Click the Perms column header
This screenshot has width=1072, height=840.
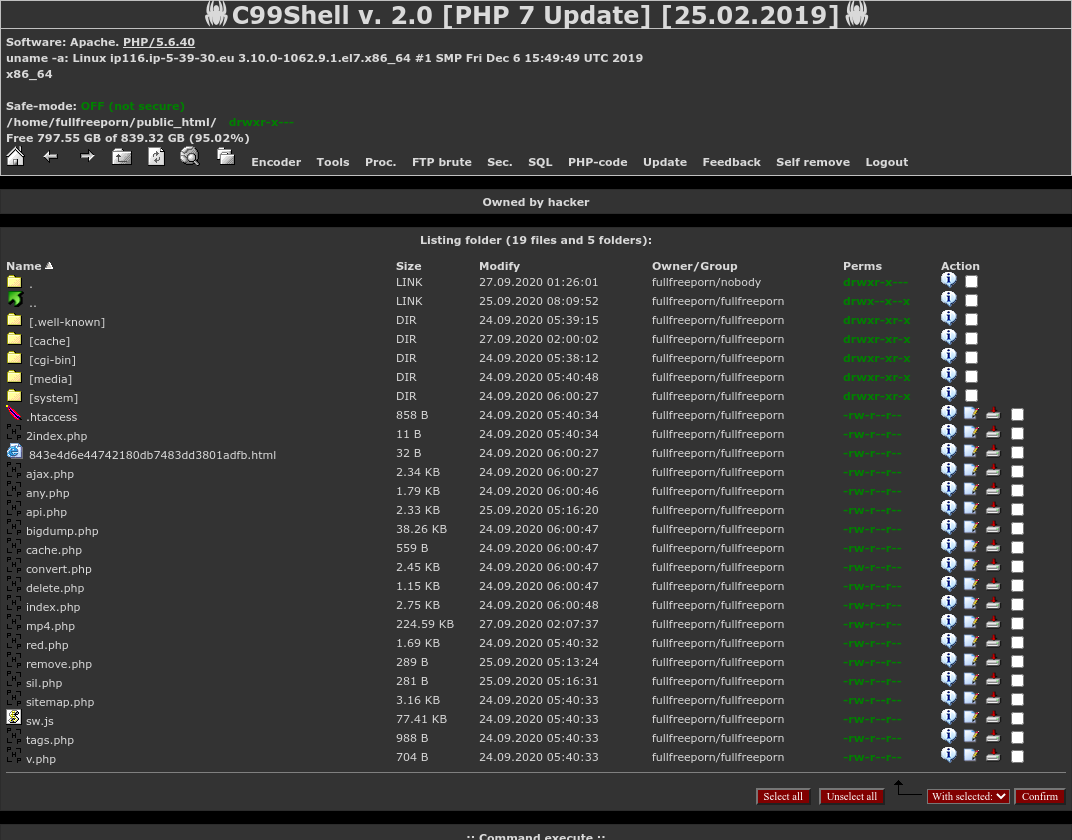coord(862,266)
